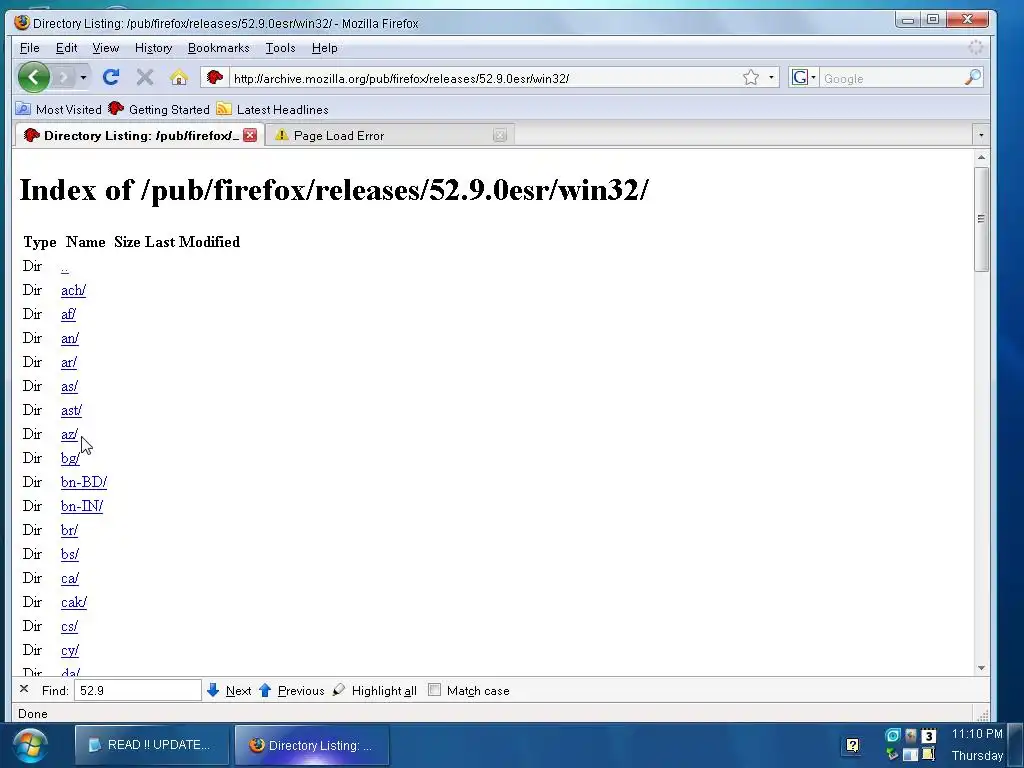The height and width of the screenshot is (768, 1024).
Task: Click the Next label in find bar
Action: point(238,690)
